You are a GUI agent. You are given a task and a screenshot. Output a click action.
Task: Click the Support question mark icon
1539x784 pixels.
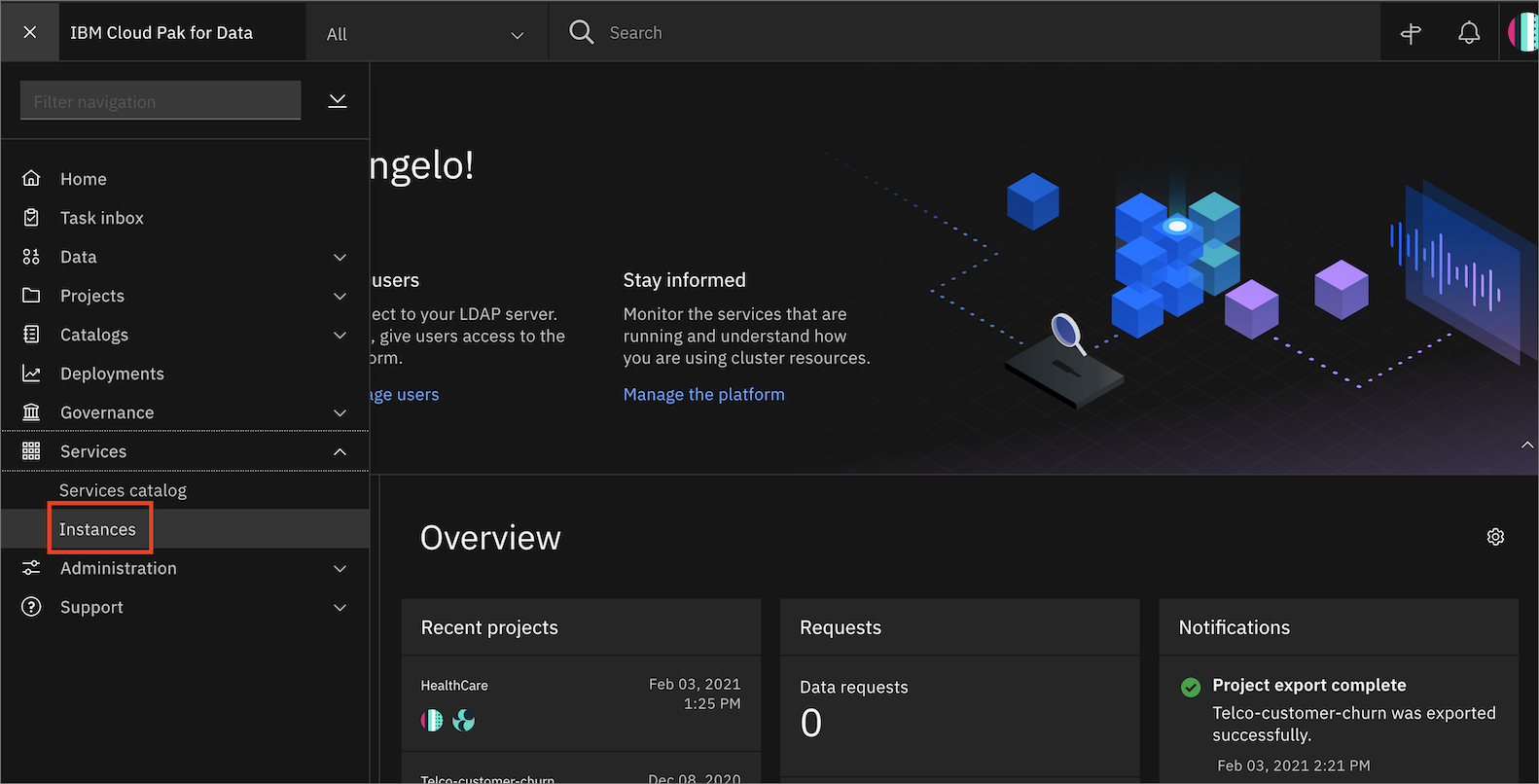31,606
